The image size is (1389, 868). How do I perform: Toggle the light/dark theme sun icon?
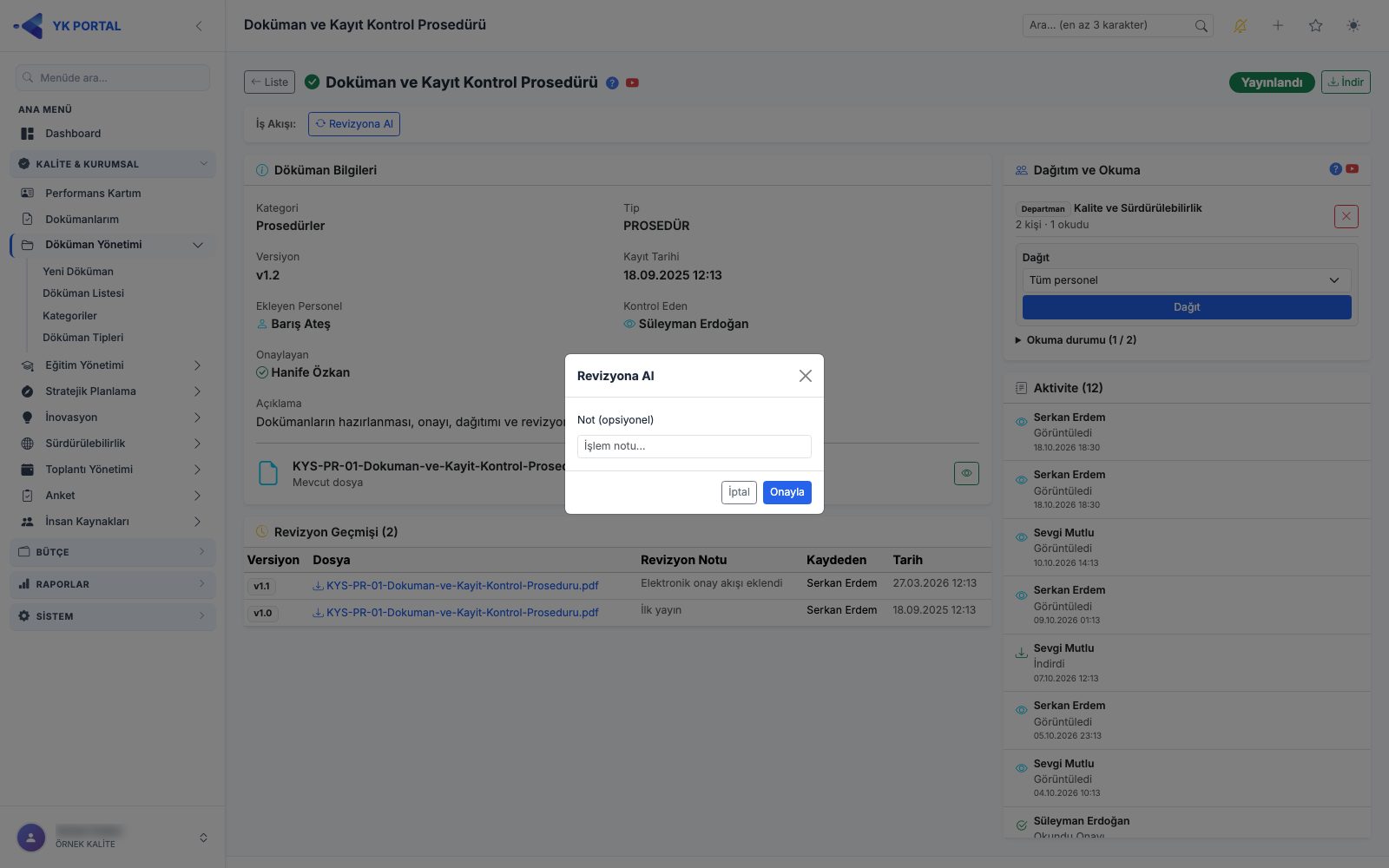pyautogui.click(x=1353, y=26)
